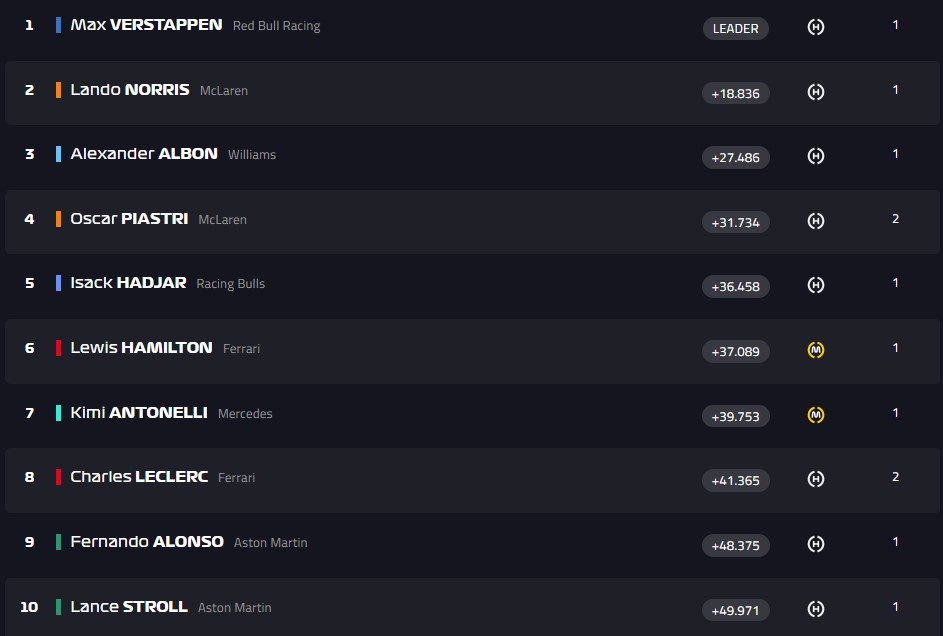Click the hard tyre icon in Albon's row
The width and height of the screenshot is (943, 636).
click(x=815, y=156)
